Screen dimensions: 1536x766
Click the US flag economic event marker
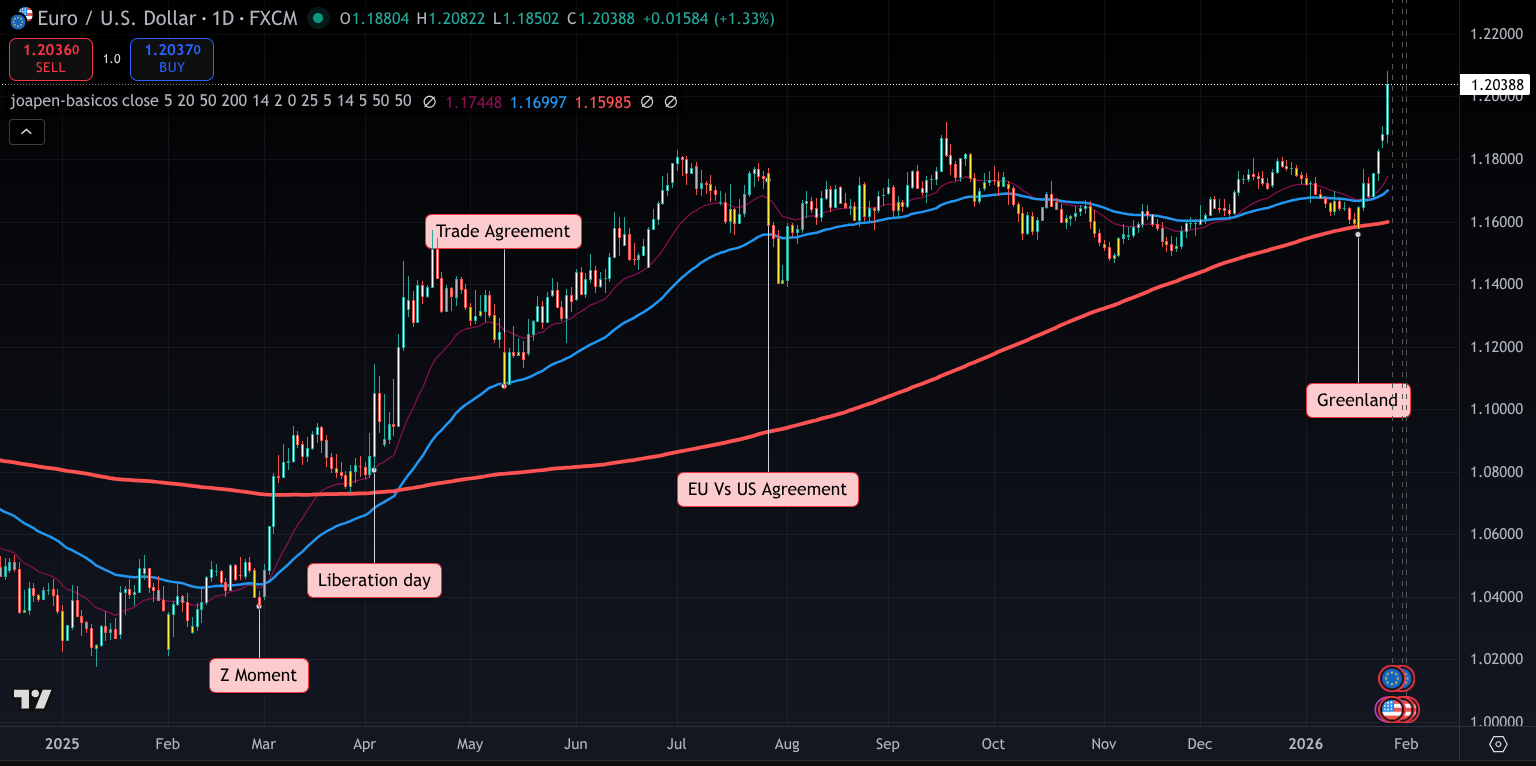(x=1390, y=710)
